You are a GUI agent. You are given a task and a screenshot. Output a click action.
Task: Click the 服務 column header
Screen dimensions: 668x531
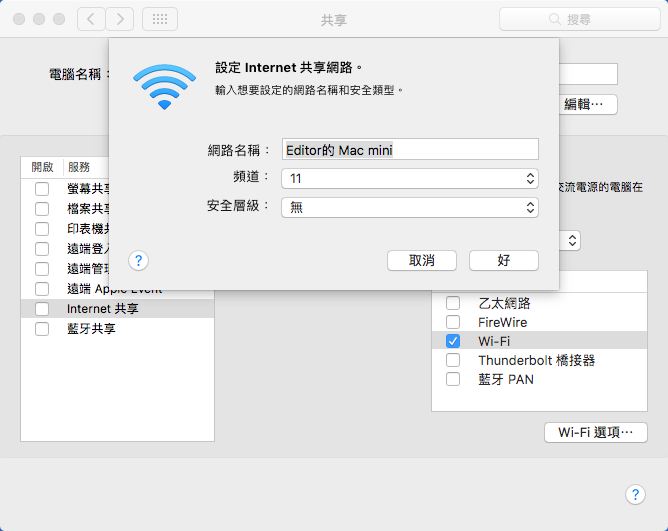pos(79,167)
